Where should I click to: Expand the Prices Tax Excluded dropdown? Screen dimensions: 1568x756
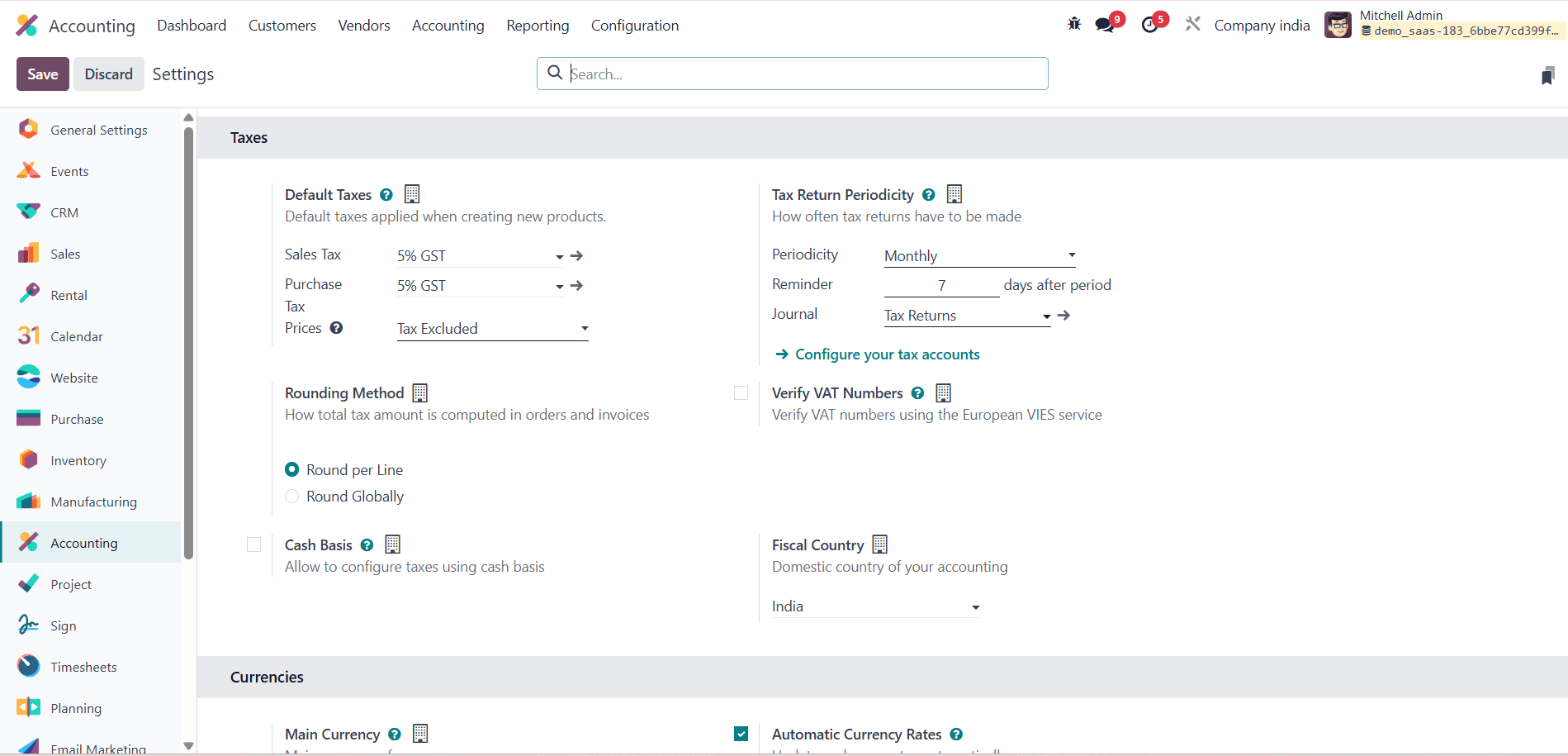492,329
